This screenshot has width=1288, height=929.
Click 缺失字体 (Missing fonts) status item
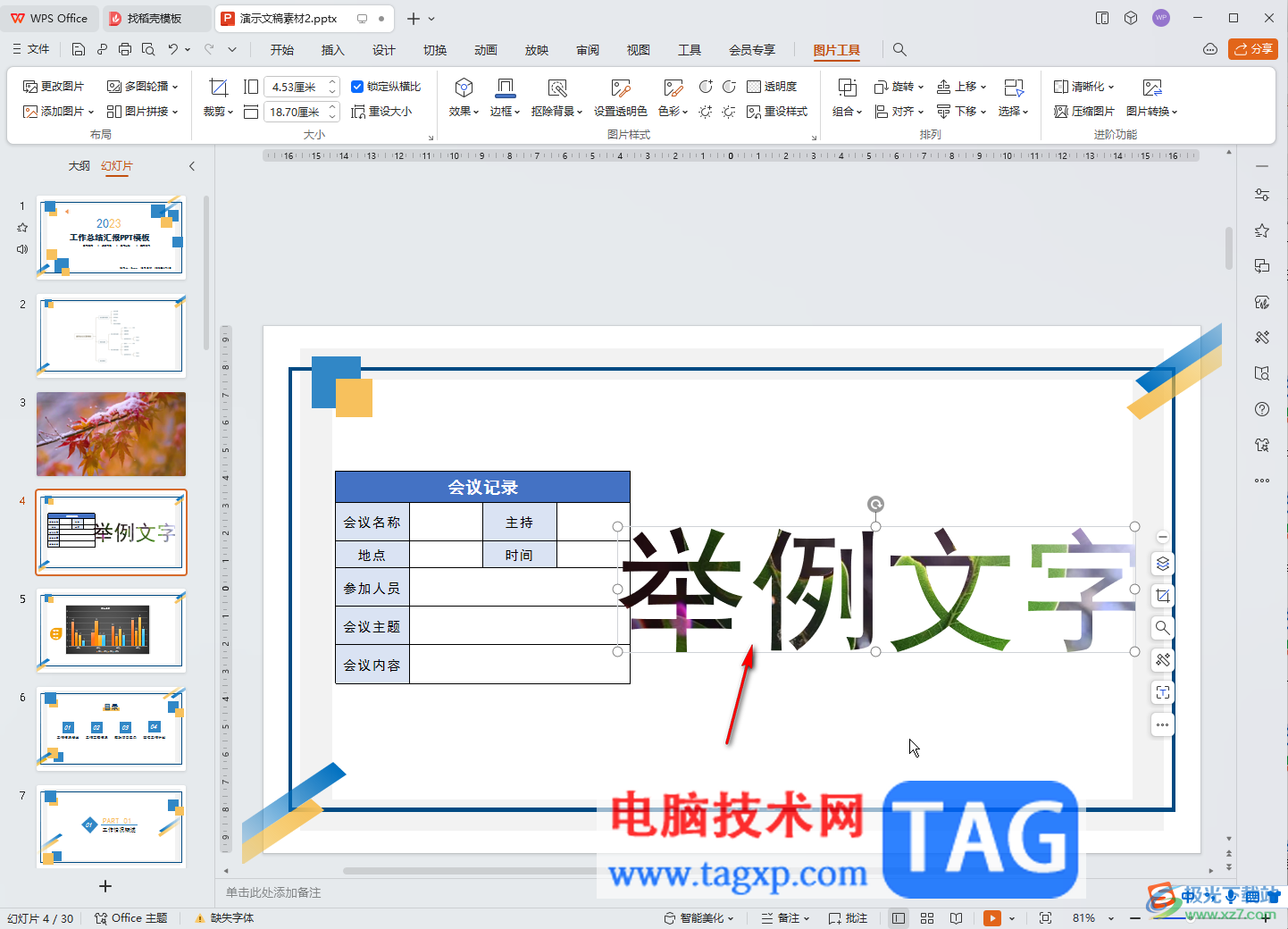point(225,918)
